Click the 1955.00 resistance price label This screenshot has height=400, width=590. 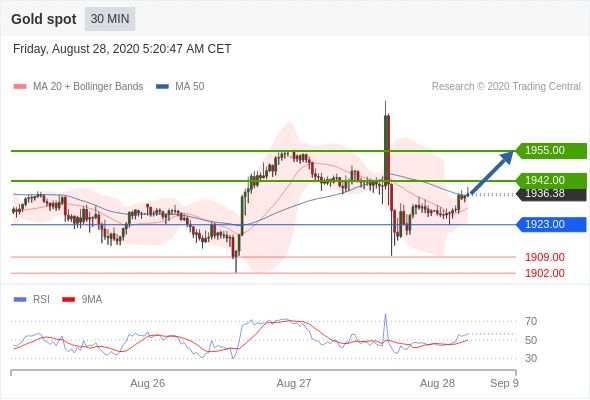click(x=551, y=151)
